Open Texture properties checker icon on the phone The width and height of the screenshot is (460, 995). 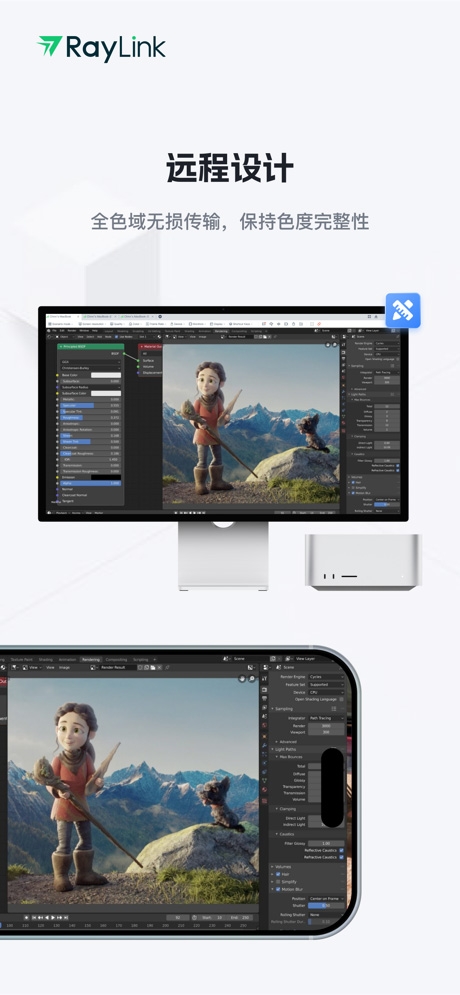(265, 801)
